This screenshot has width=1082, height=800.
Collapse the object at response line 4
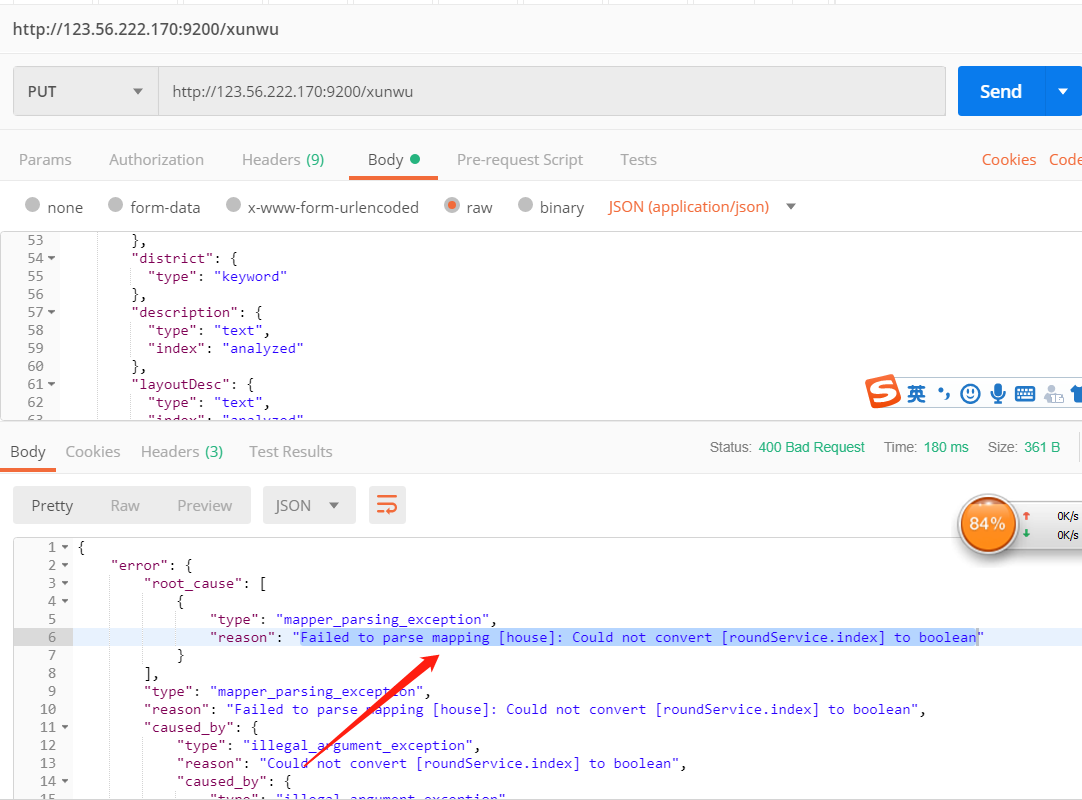click(65, 601)
